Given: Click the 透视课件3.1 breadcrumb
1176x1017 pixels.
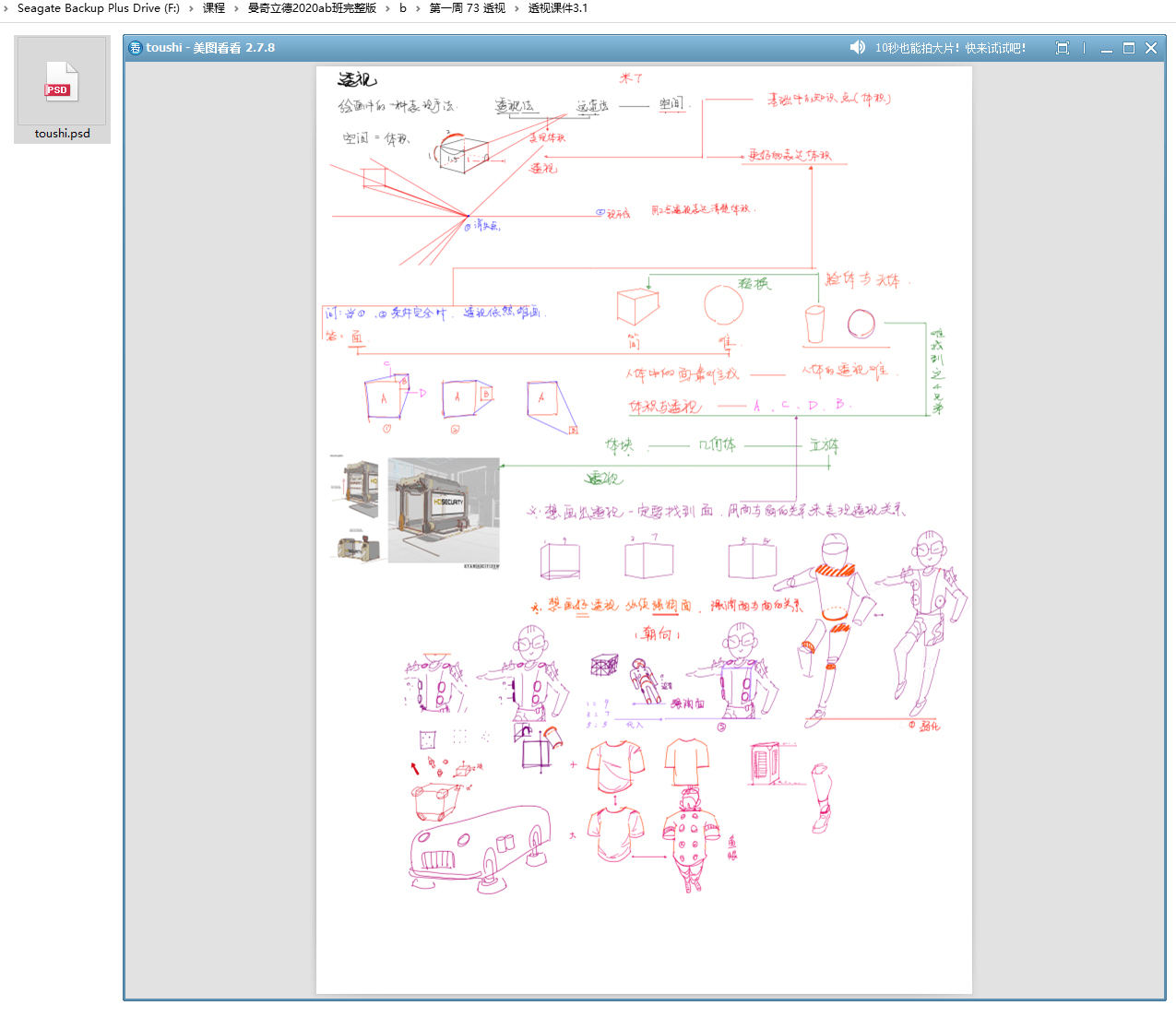Looking at the screenshot, I should pos(557,8).
